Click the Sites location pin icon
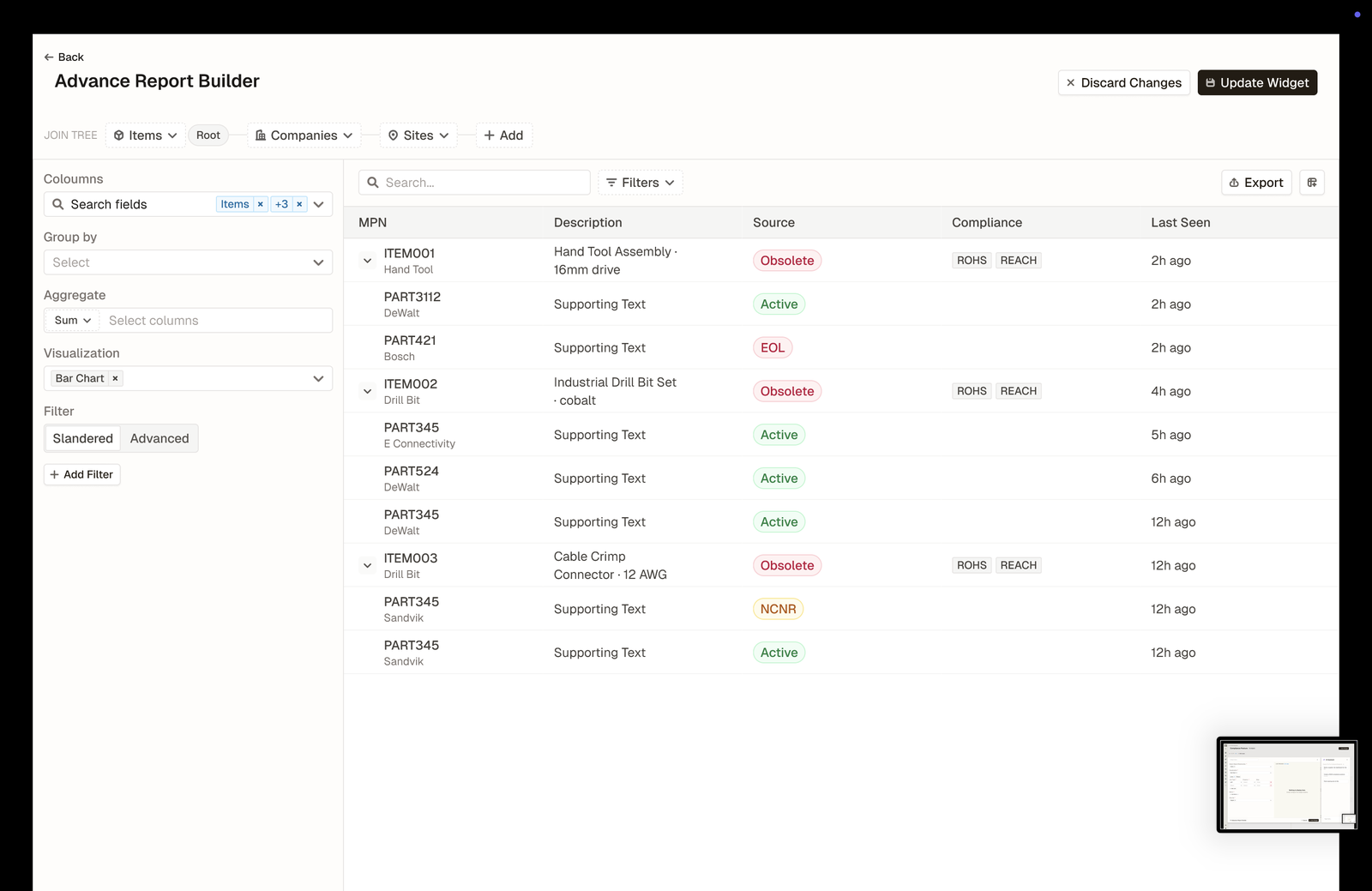Image resolution: width=1372 pixels, height=891 pixels. click(393, 135)
